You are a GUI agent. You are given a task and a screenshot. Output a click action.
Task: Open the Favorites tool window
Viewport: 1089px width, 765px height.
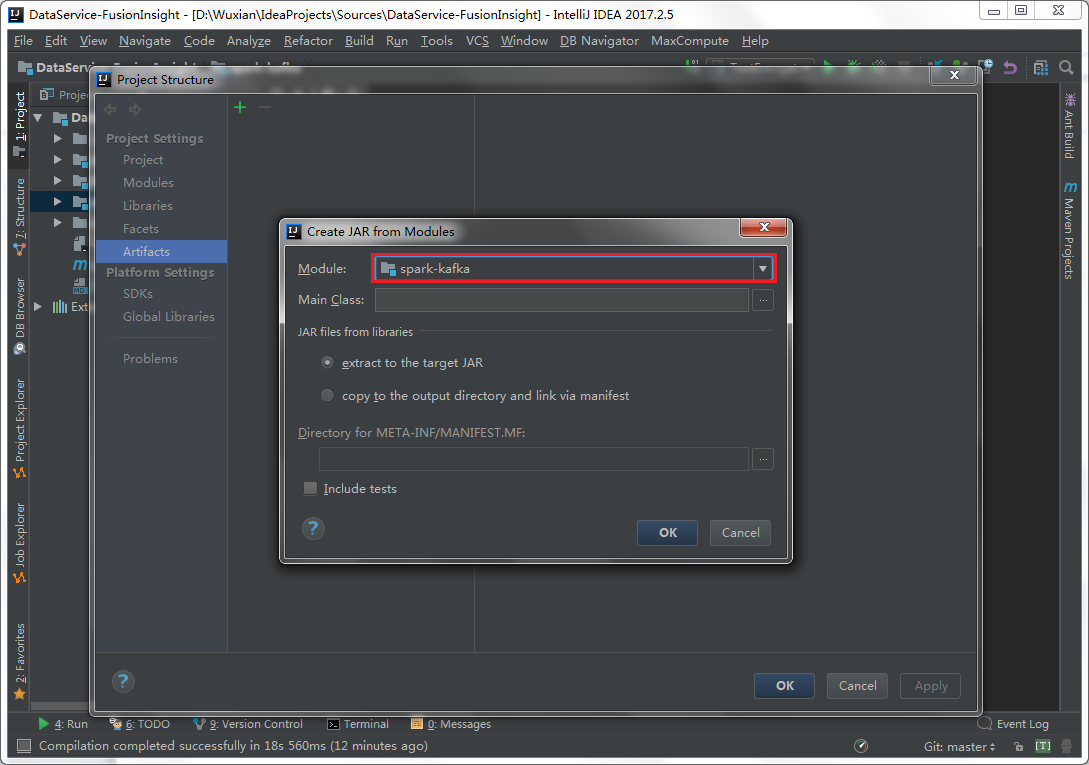click(x=19, y=661)
